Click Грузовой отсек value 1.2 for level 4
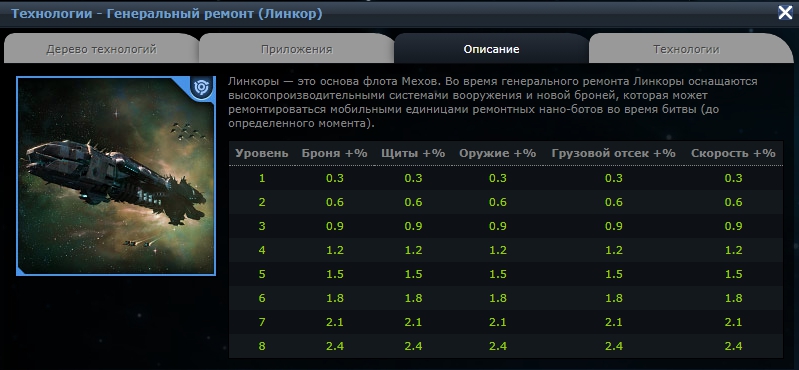 tap(614, 250)
